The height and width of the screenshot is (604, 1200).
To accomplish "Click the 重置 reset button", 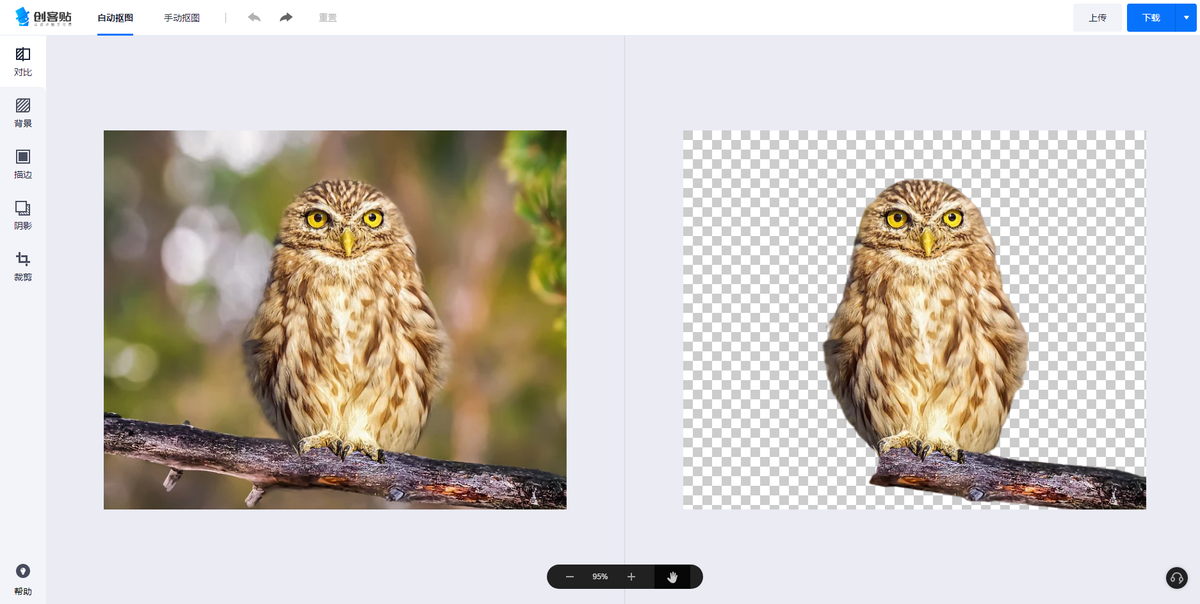I will 327,18.
